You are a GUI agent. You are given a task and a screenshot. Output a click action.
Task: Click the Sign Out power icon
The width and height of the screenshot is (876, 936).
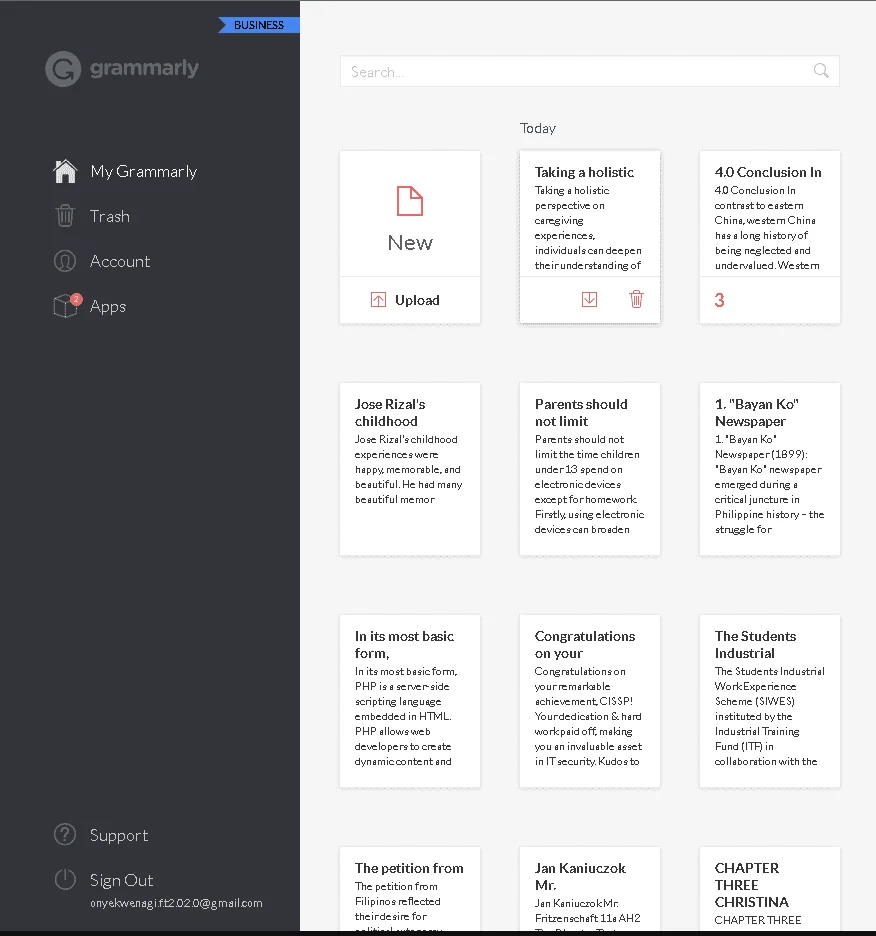click(65, 879)
